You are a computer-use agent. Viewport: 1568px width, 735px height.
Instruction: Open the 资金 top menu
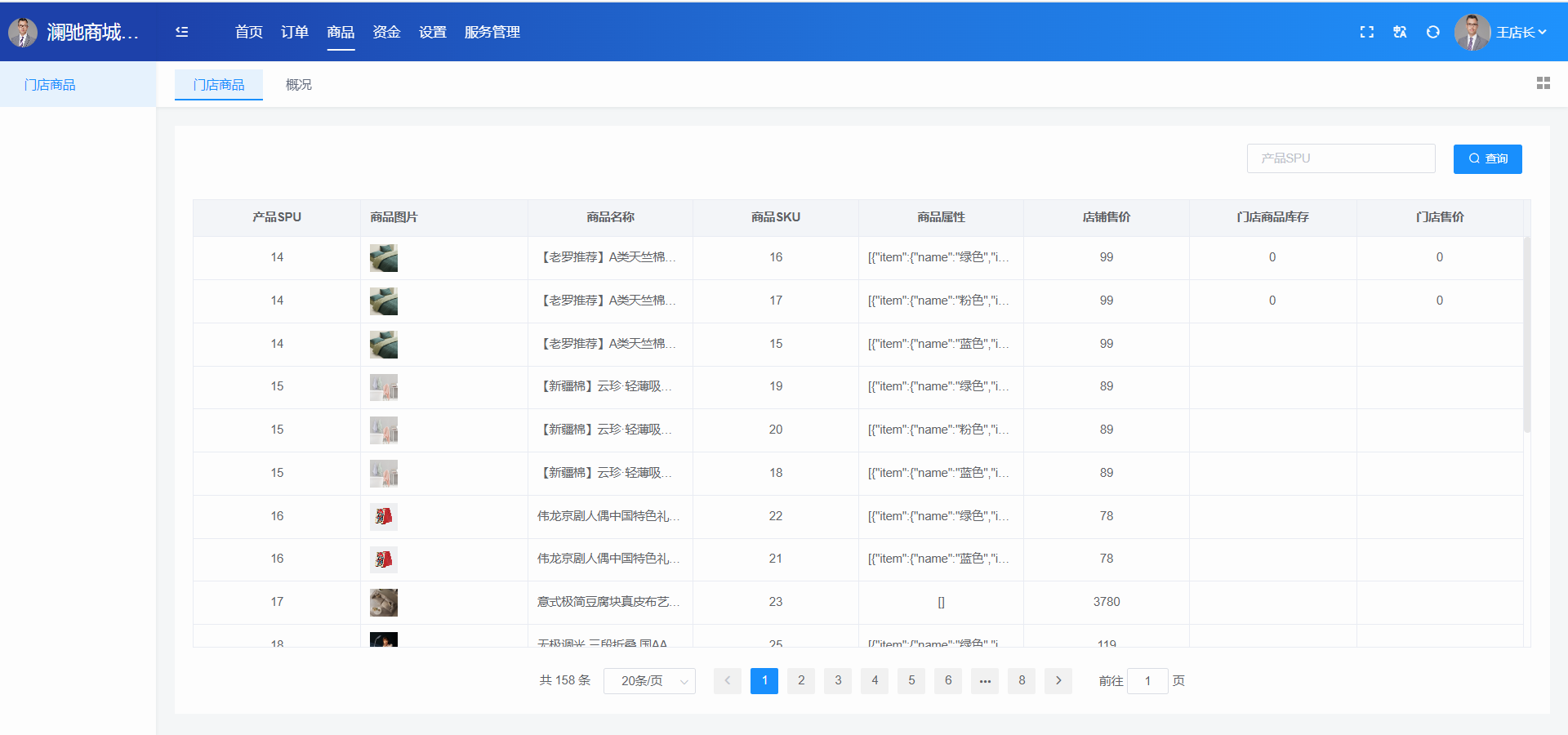coord(386,32)
